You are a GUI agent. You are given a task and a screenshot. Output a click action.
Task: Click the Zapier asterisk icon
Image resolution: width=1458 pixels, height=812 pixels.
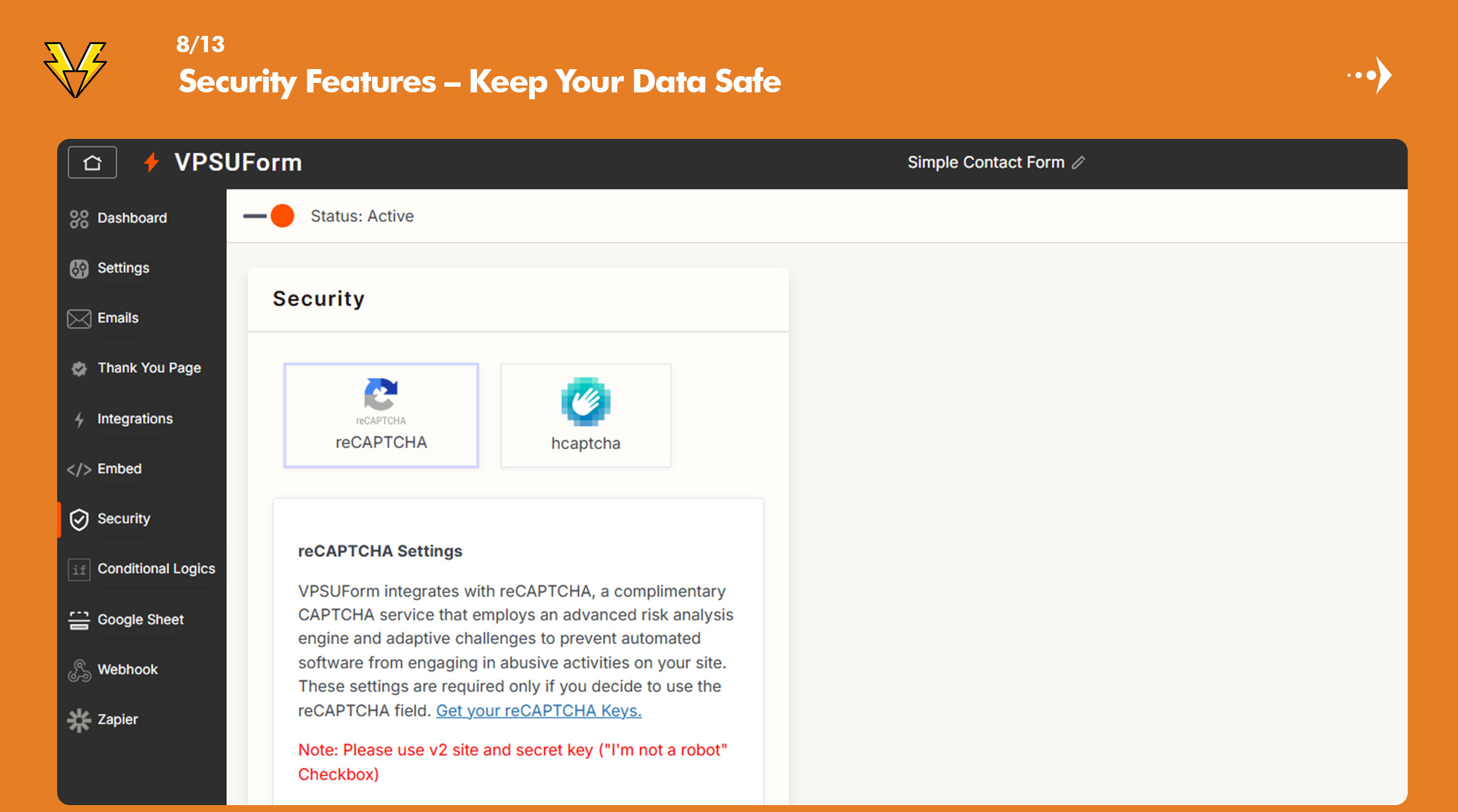79,720
